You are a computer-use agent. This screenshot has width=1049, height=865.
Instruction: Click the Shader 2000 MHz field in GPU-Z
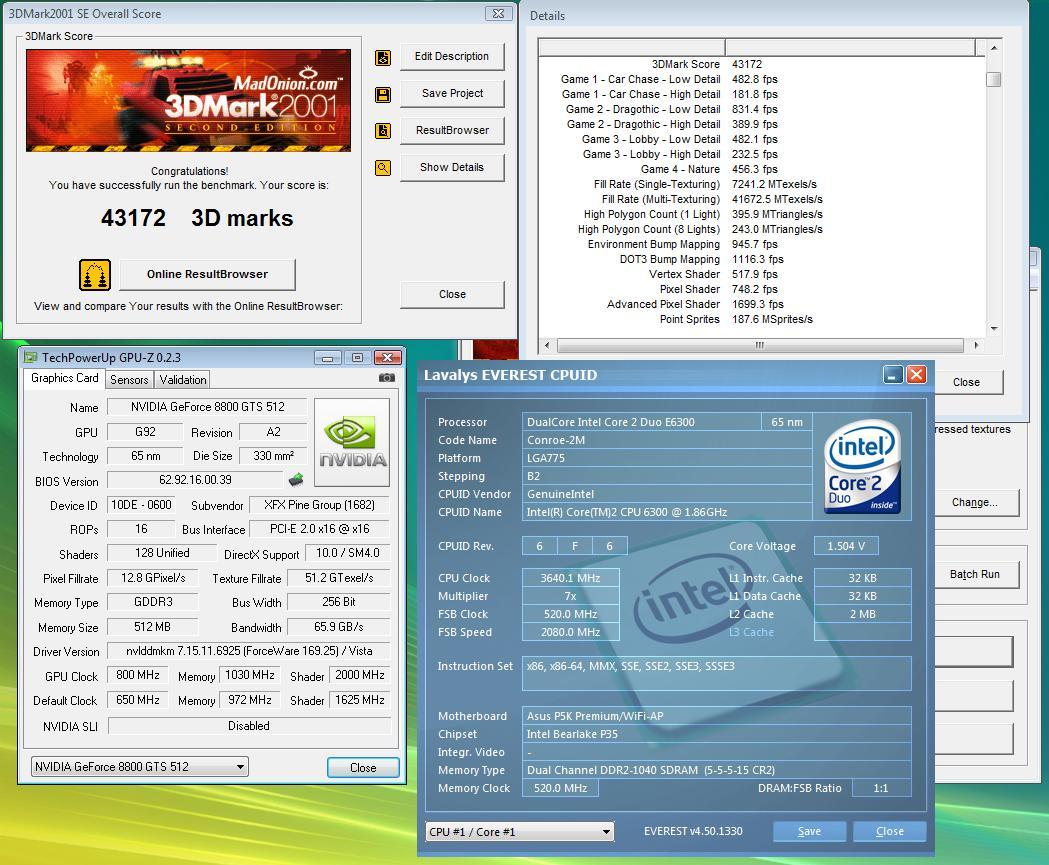[x=360, y=676]
